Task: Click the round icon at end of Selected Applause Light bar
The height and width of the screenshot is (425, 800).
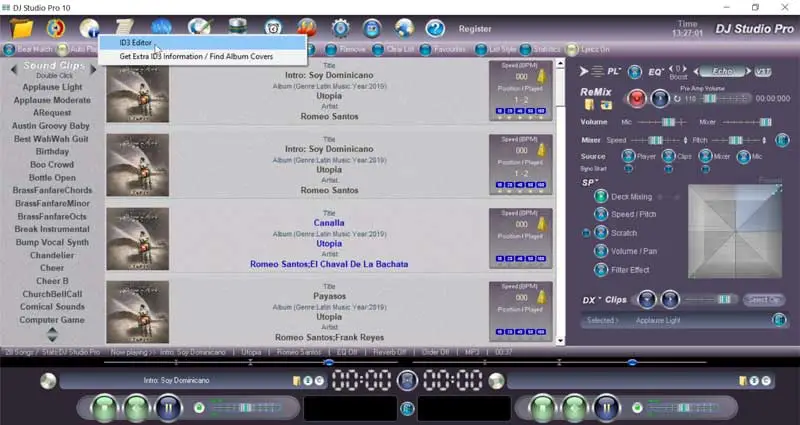Action: pos(779,320)
